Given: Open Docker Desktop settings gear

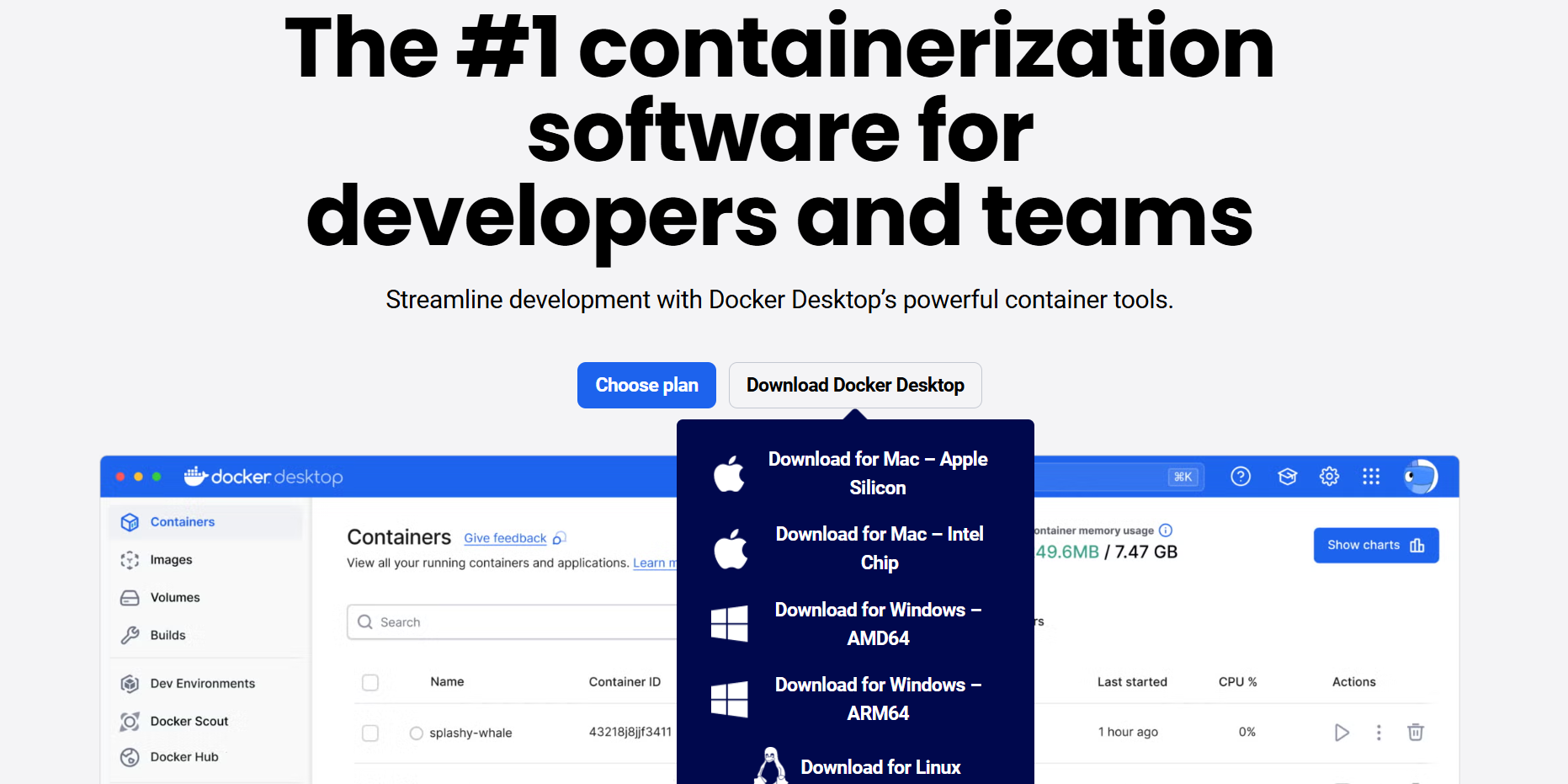Looking at the screenshot, I should (1329, 476).
